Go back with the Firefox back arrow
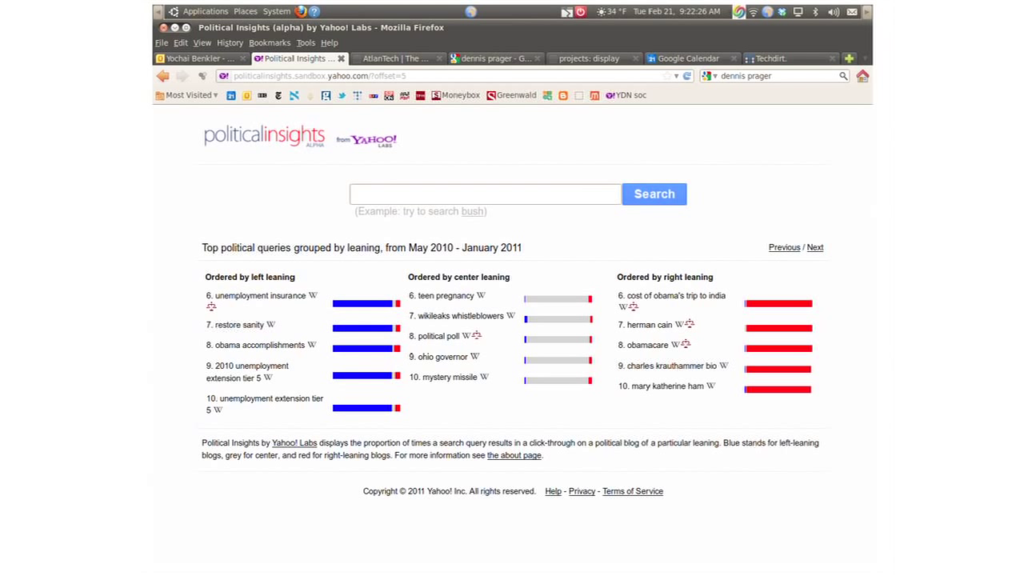1024x576 pixels. pos(163,76)
